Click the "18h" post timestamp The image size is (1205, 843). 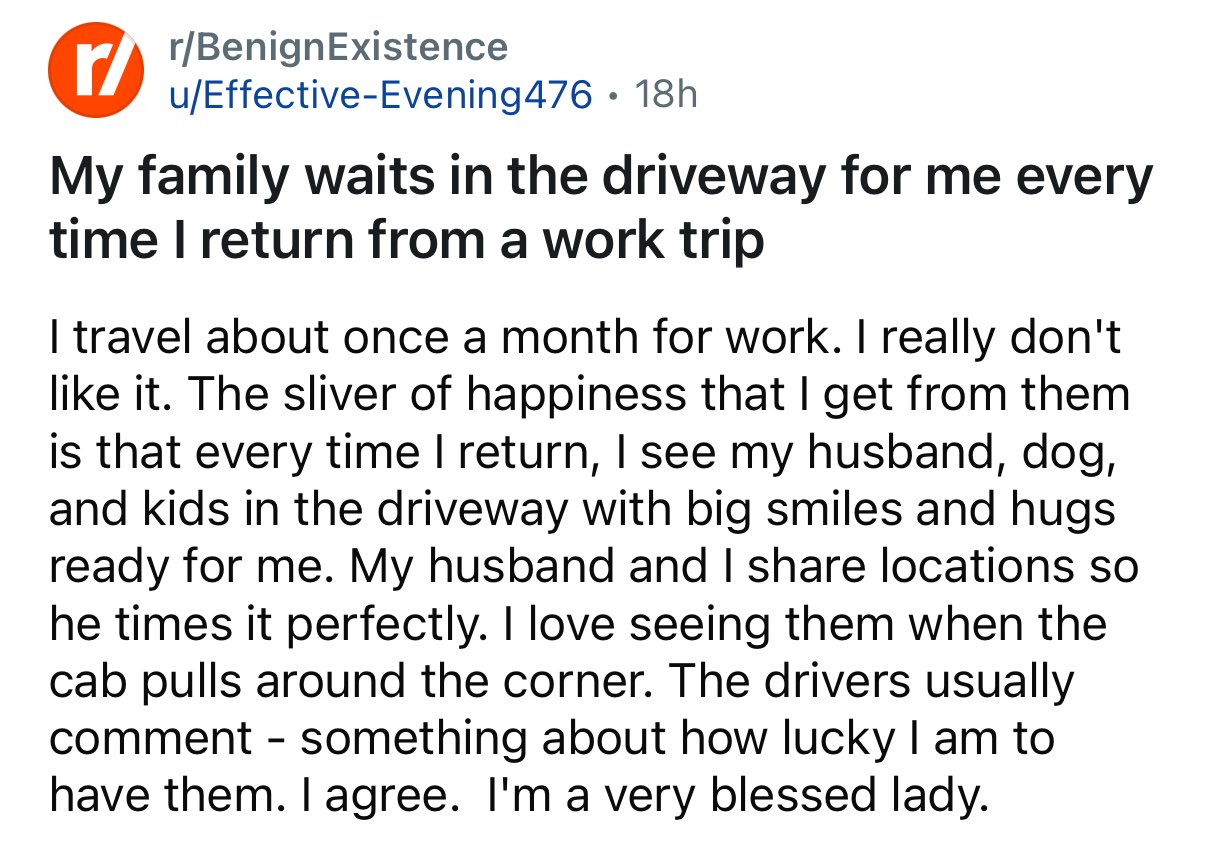click(666, 94)
